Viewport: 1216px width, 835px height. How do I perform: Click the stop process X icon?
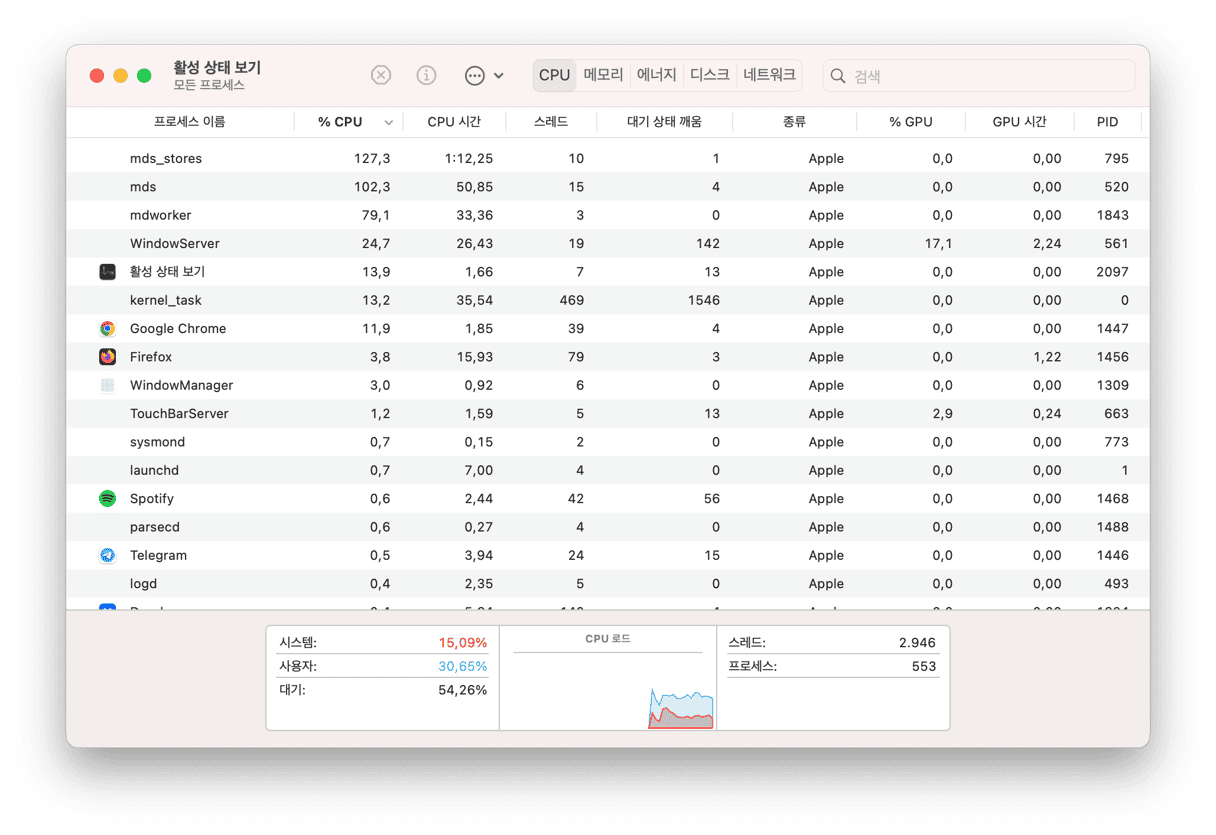tap(381, 75)
